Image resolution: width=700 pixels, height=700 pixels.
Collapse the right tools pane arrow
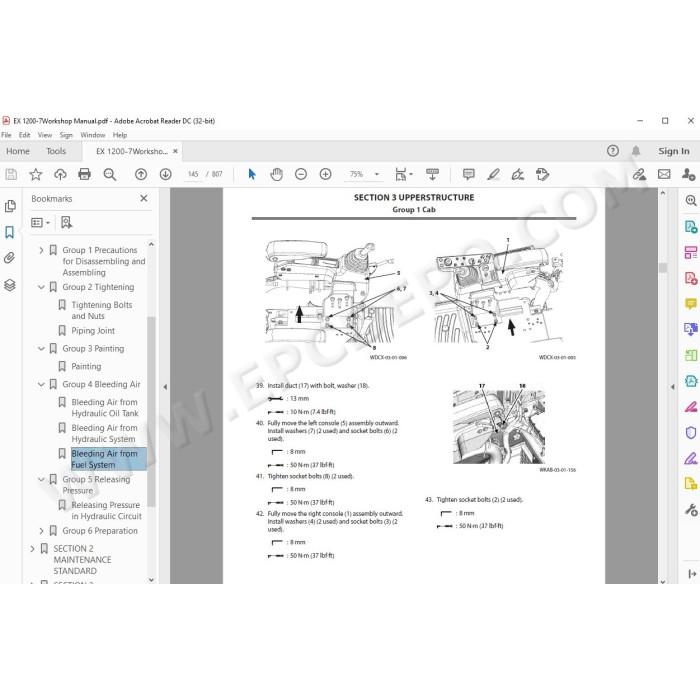(x=673, y=387)
